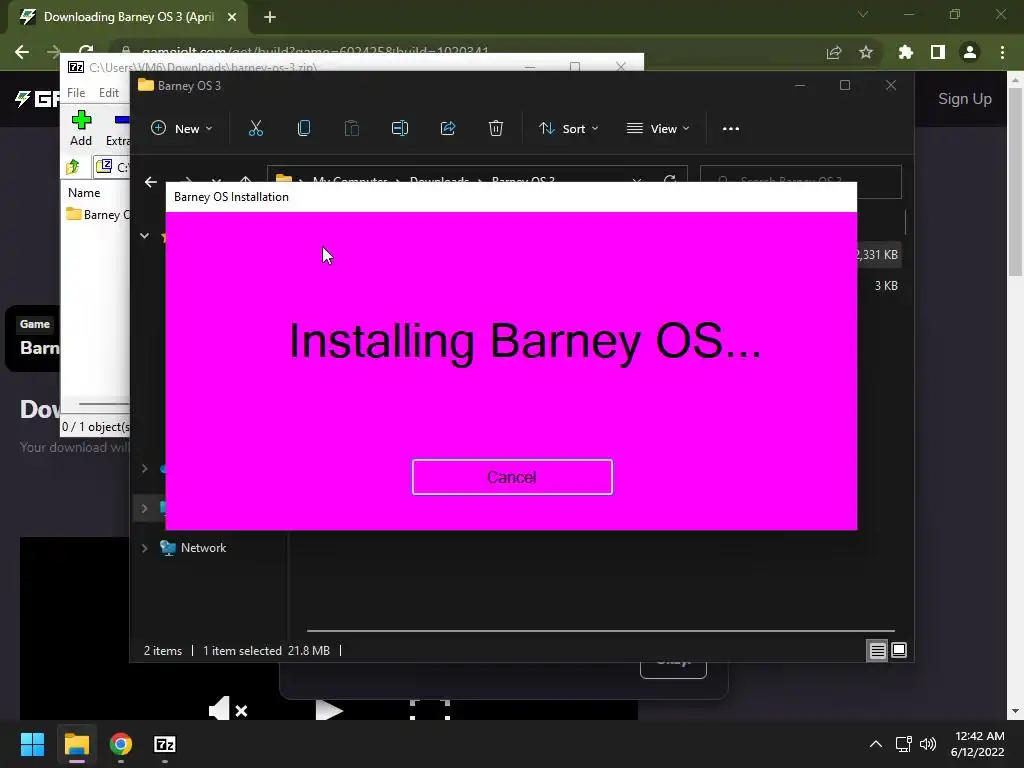
Task: Bookmark this page with the star icon
Action: click(866, 52)
